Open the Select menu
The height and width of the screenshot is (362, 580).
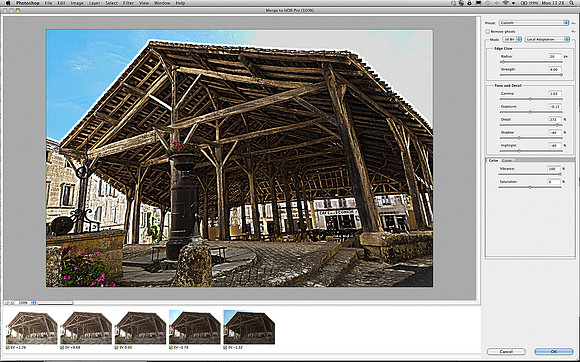click(111, 3)
